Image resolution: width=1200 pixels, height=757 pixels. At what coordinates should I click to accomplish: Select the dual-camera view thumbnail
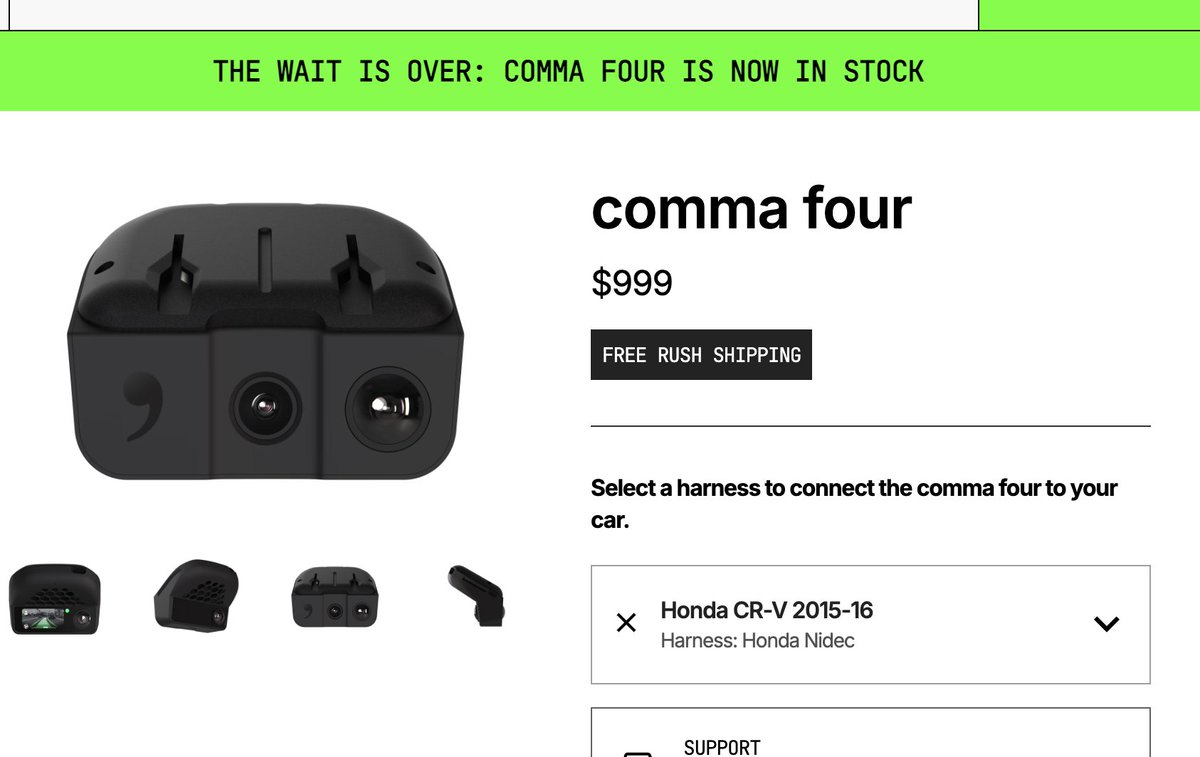point(336,597)
